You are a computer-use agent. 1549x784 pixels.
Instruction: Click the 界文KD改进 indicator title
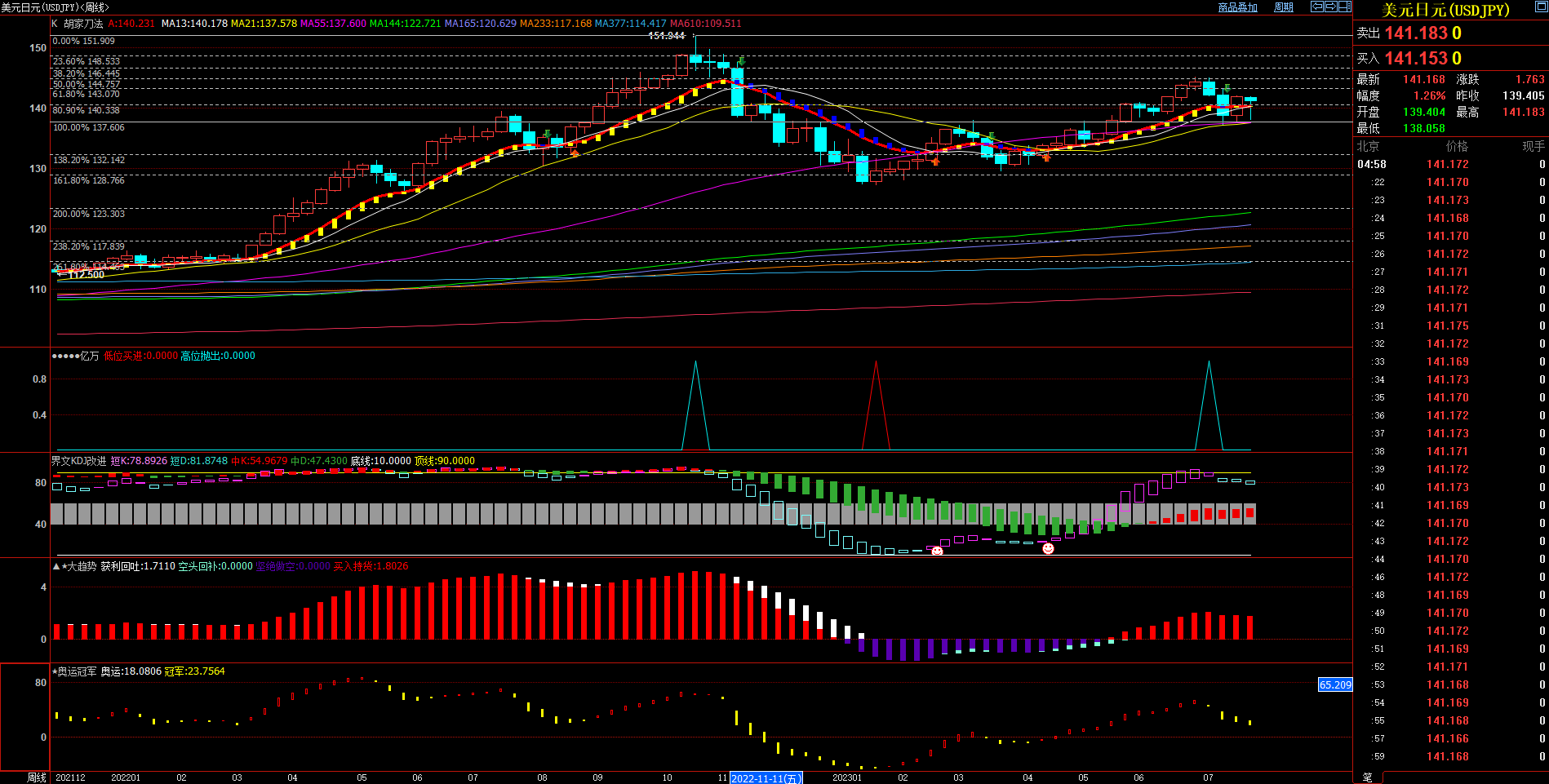tap(78, 461)
